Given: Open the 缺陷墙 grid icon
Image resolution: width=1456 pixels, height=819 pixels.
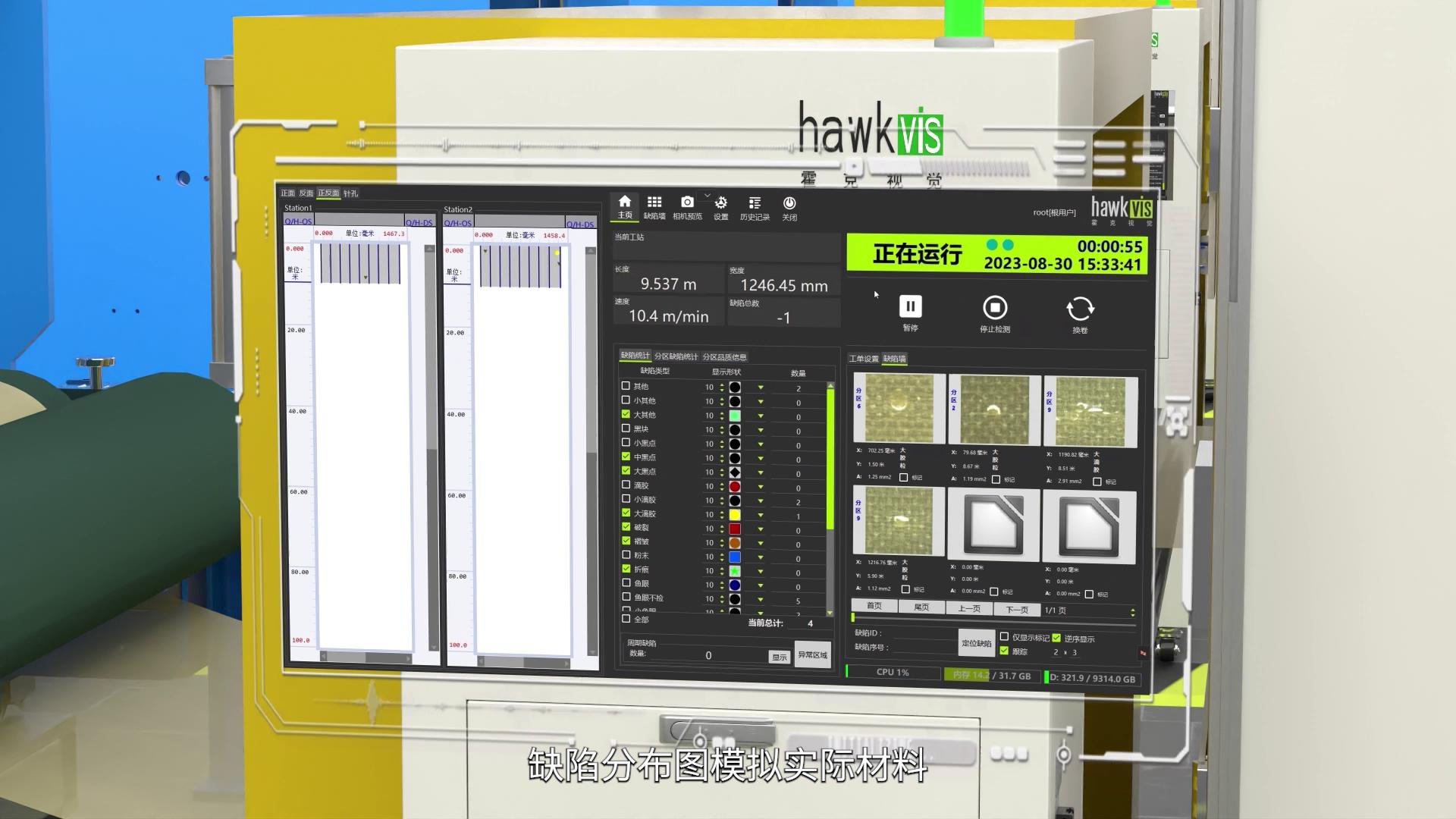Looking at the screenshot, I should (654, 202).
